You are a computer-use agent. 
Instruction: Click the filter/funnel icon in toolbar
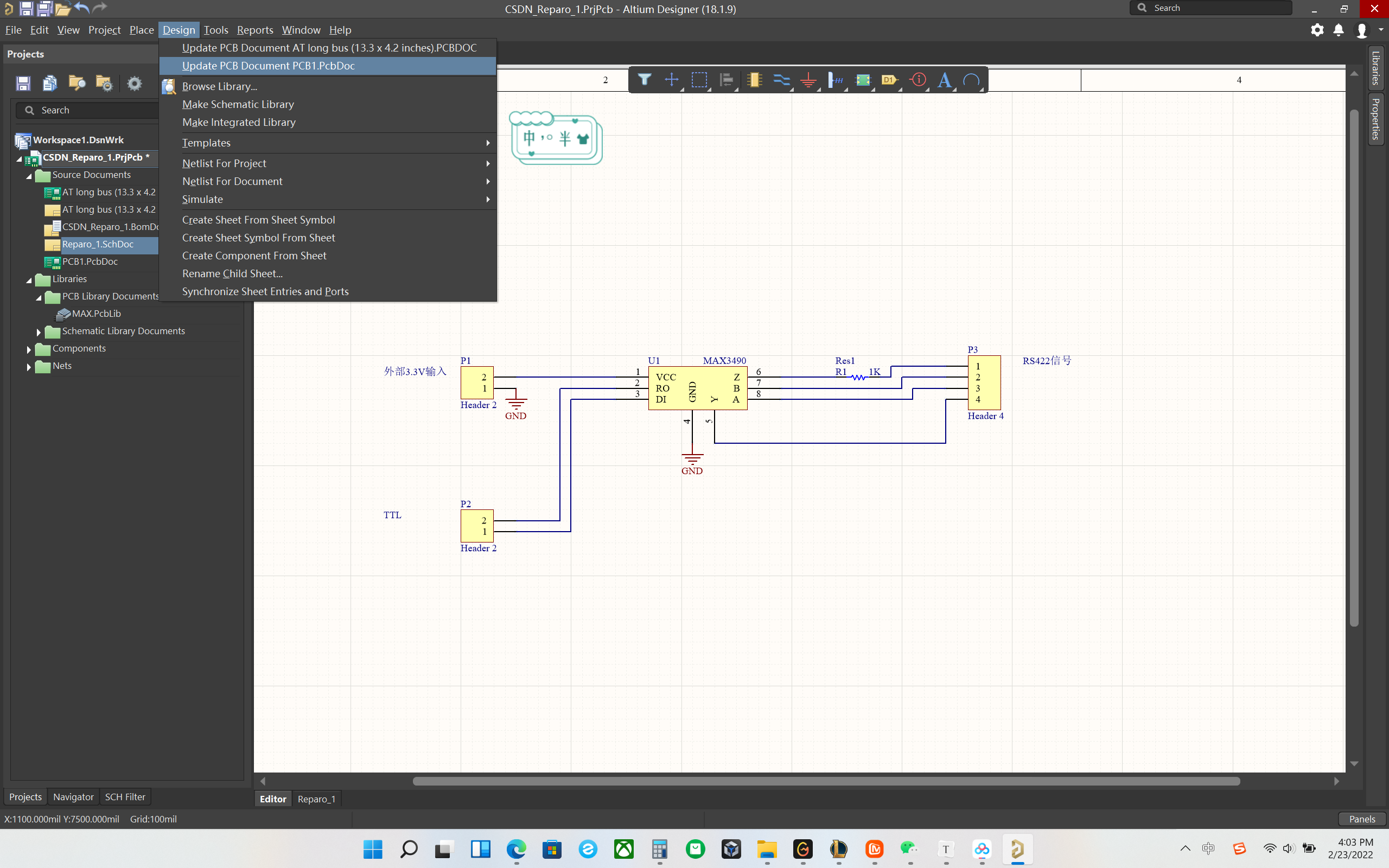[x=644, y=80]
